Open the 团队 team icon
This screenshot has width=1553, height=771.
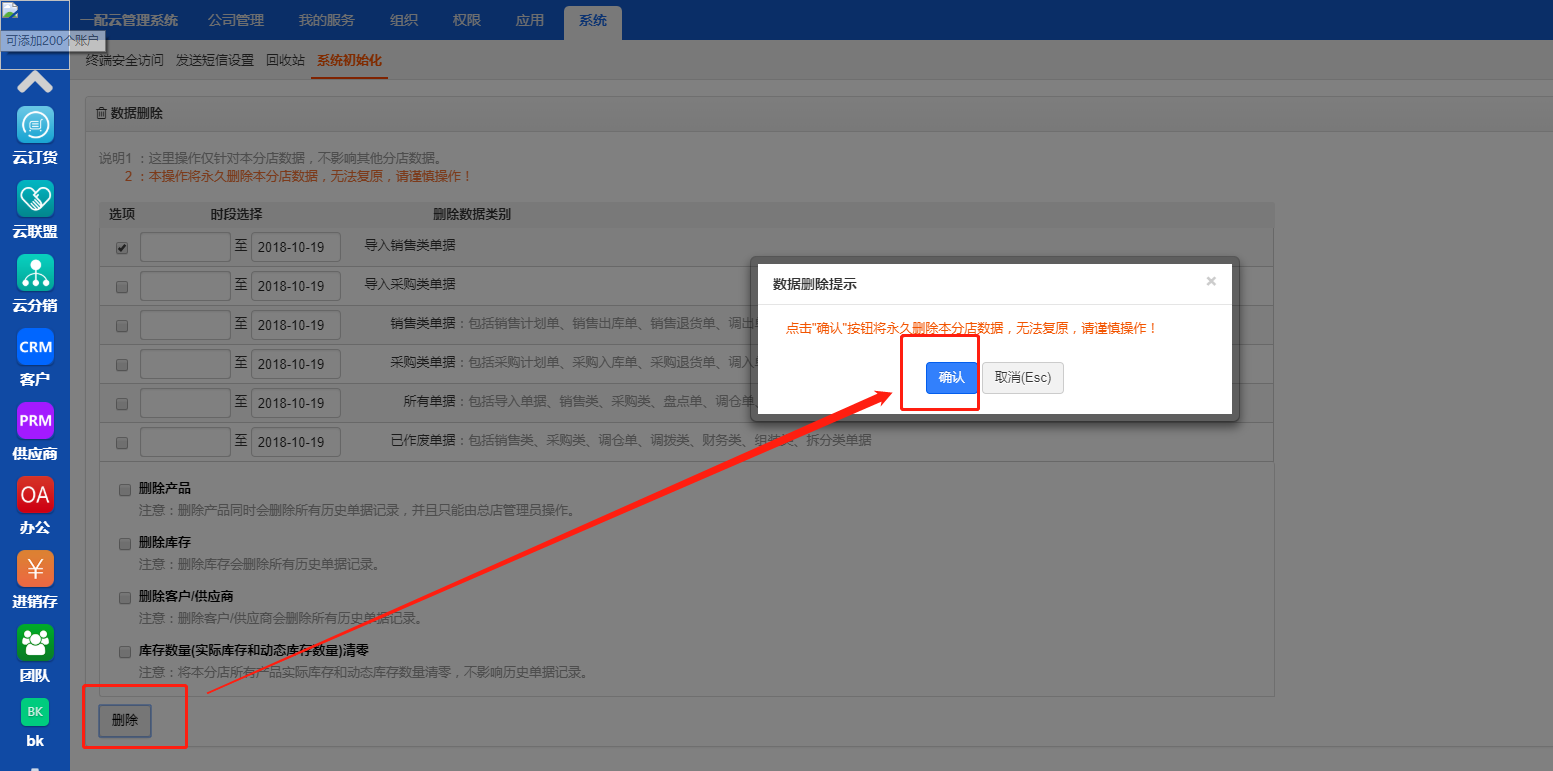(35, 643)
